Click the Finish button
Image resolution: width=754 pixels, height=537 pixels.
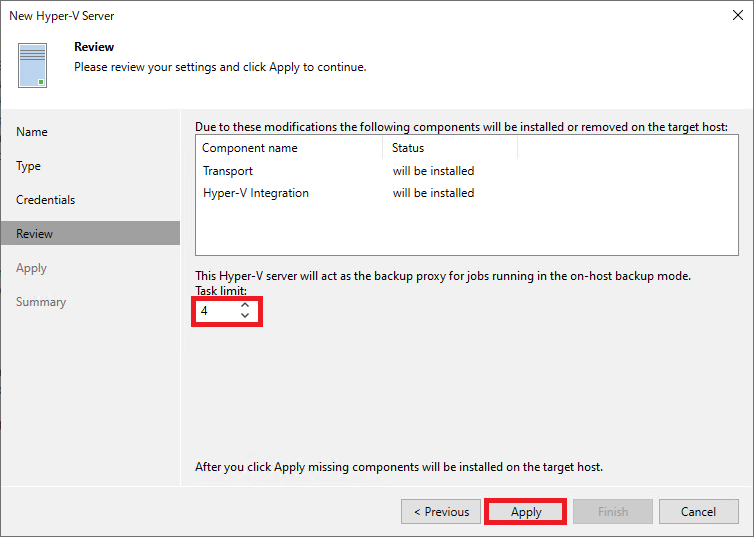(613, 512)
